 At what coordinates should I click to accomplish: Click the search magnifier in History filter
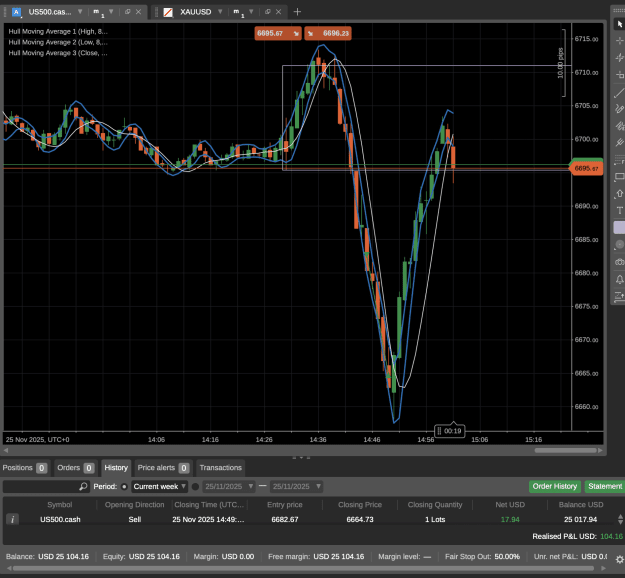[83, 486]
